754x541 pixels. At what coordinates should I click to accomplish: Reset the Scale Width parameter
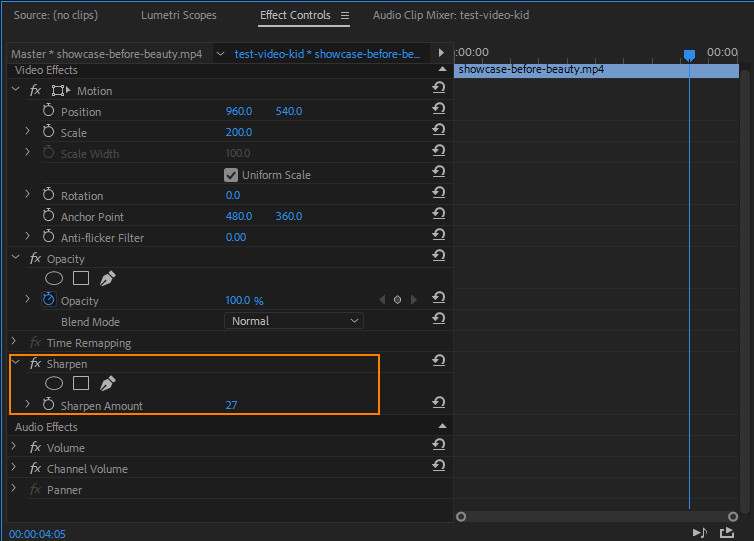(x=439, y=151)
